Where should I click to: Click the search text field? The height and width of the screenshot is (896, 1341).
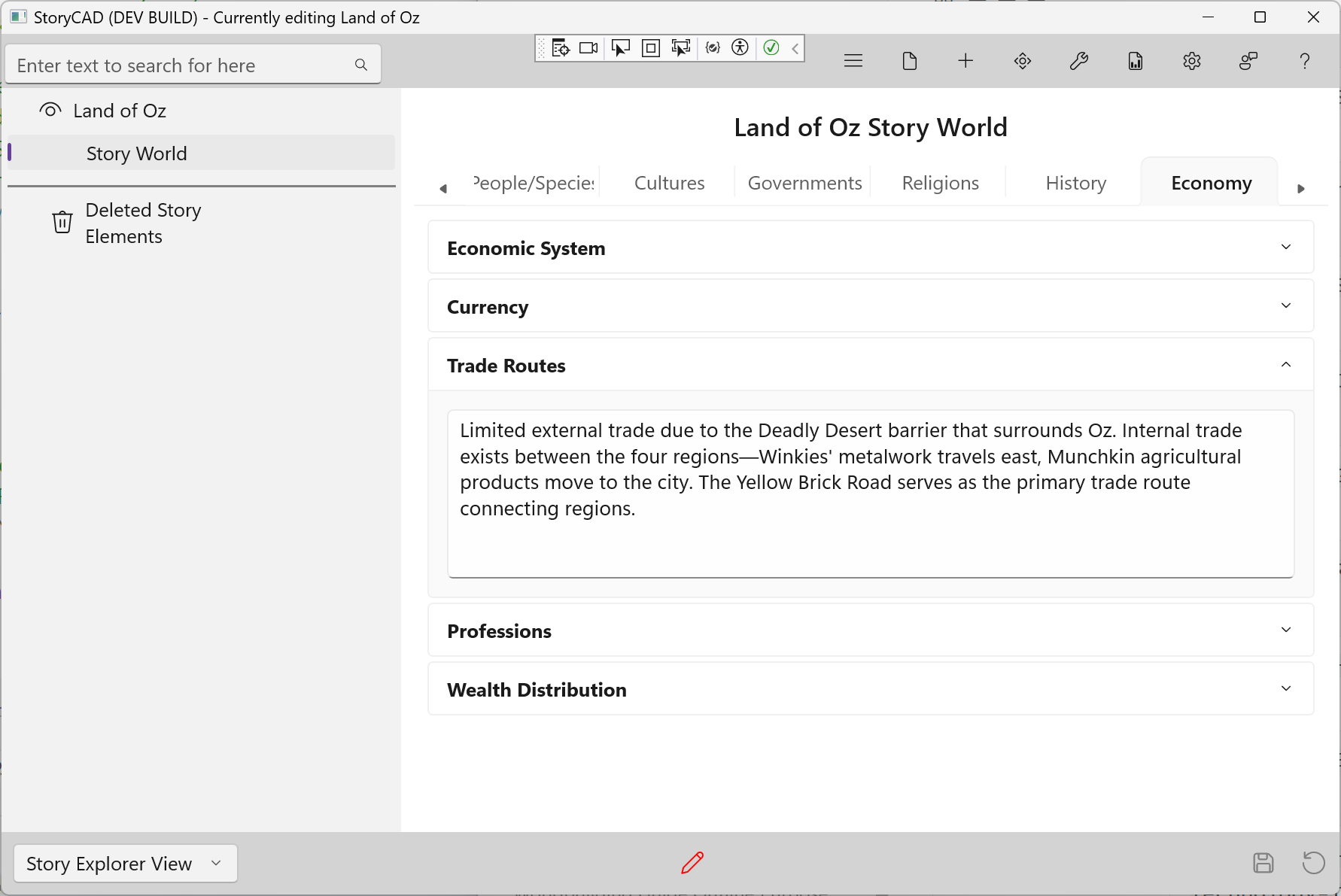[x=181, y=65]
